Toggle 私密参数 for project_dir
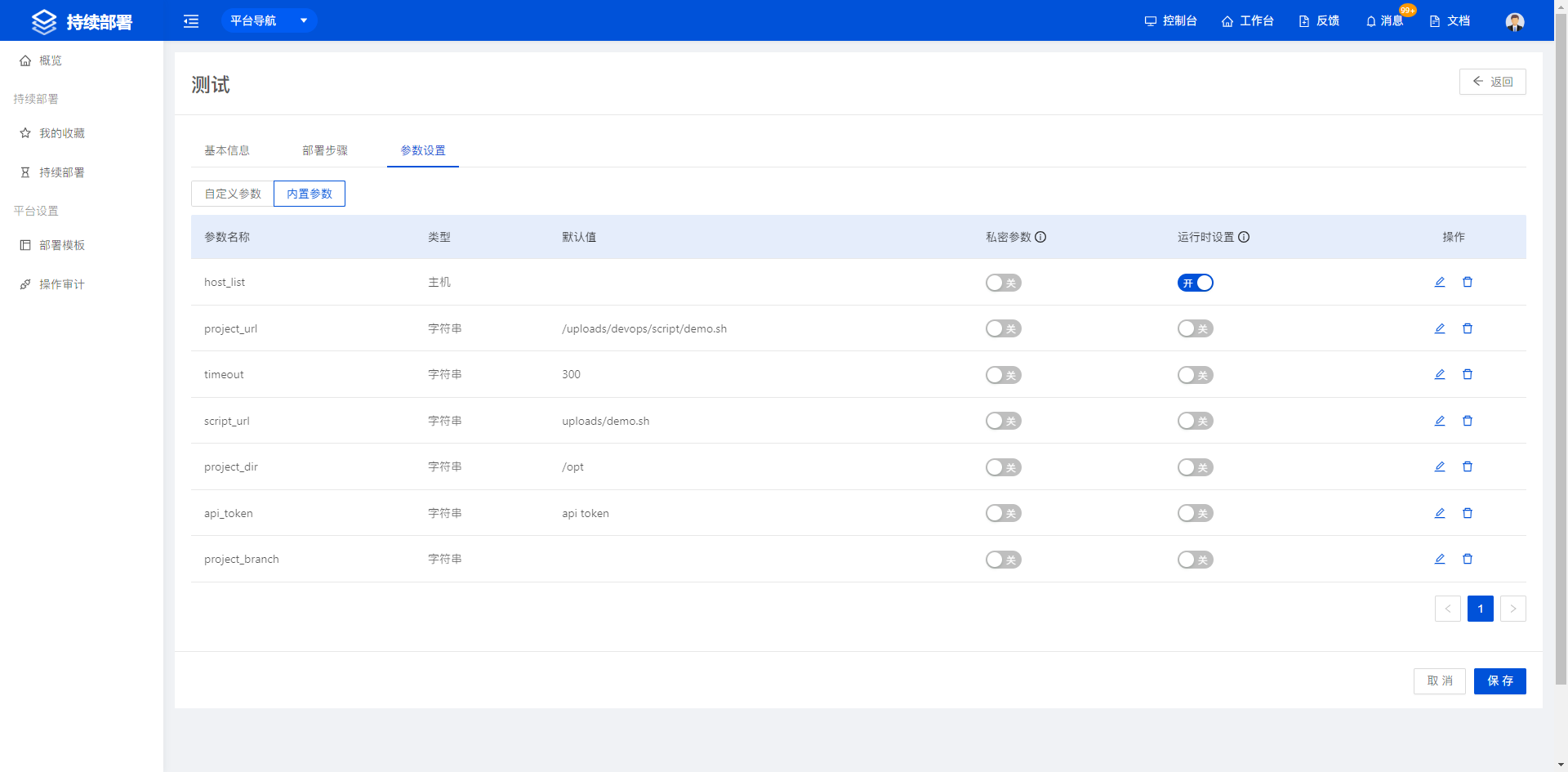Image resolution: width=1568 pixels, height=772 pixels. coord(1004,467)
